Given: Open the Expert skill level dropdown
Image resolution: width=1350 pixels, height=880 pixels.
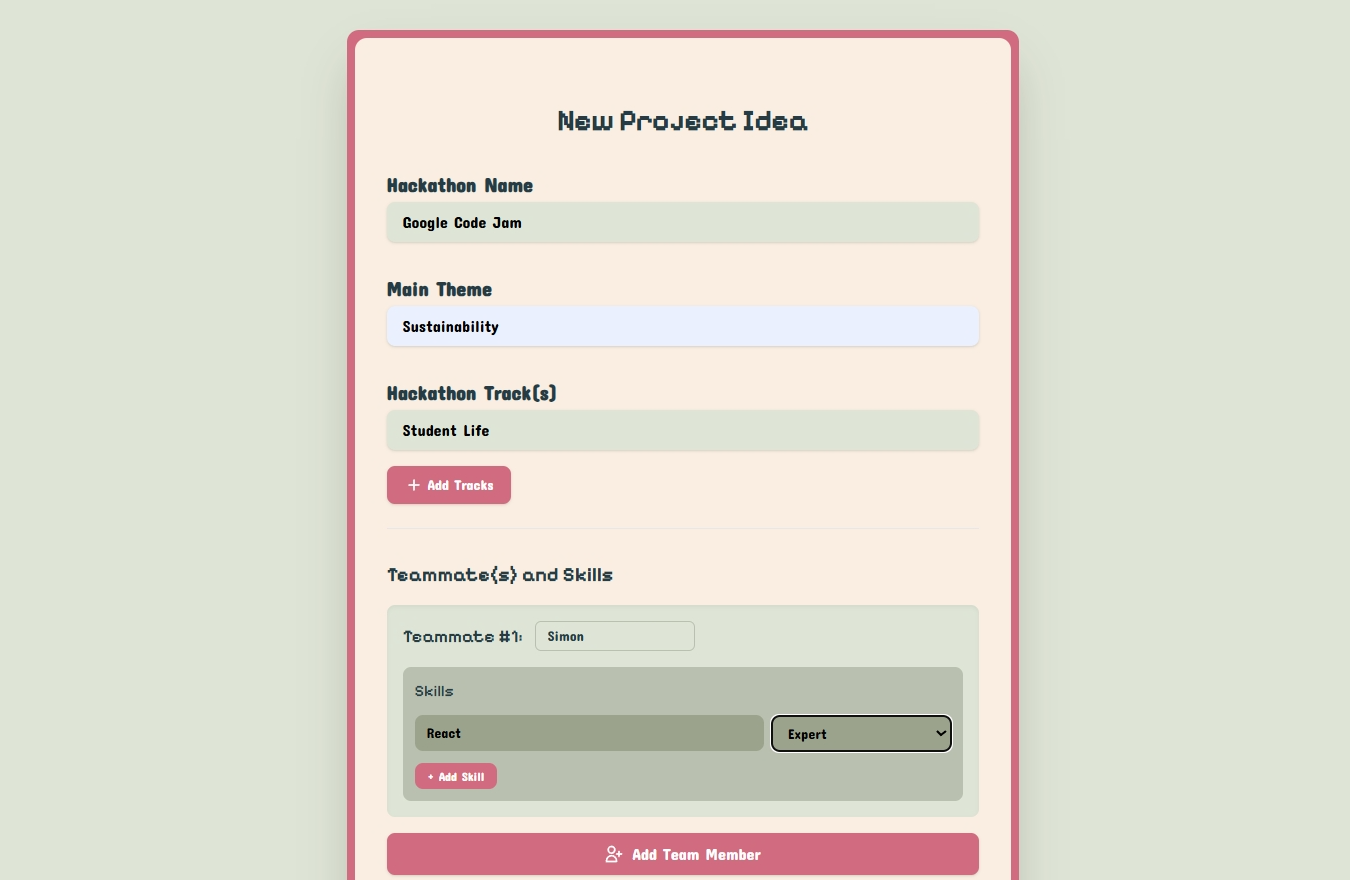Looking at the screenshot, I should [860, 734].
